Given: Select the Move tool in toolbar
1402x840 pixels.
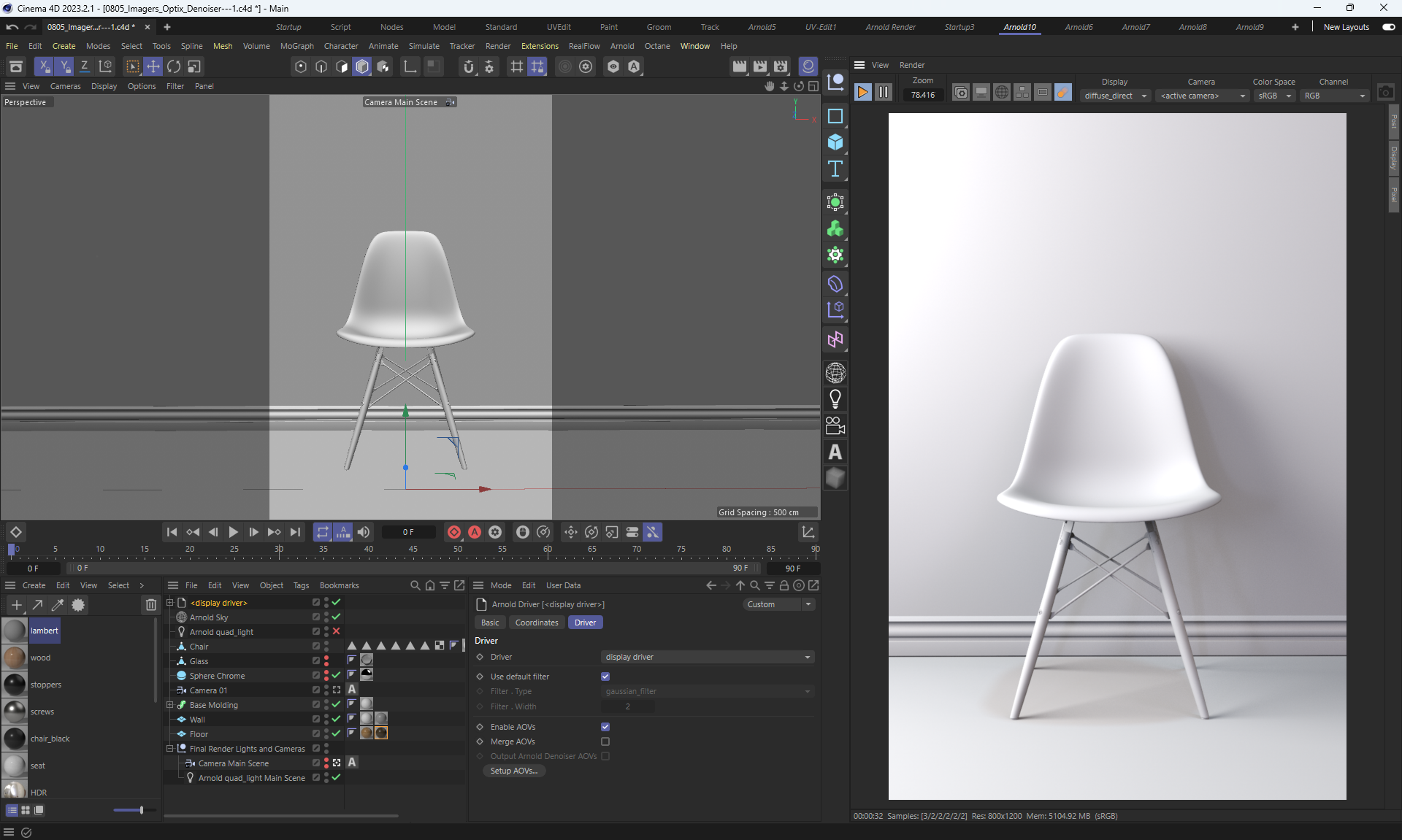Looking at the screenshot, I should click(153, 66).
